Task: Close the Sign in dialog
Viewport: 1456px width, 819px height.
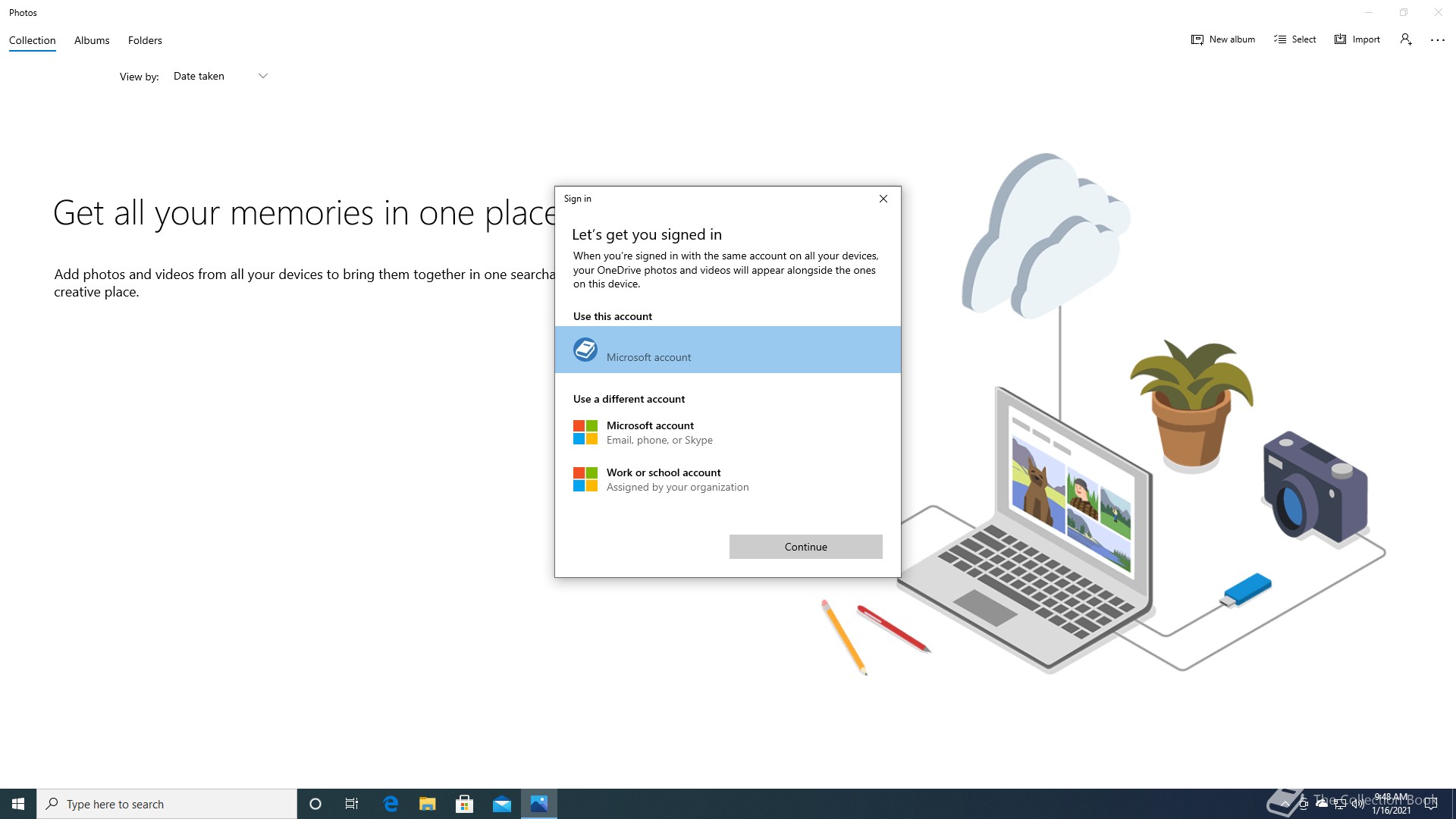Action: [883, 199]
